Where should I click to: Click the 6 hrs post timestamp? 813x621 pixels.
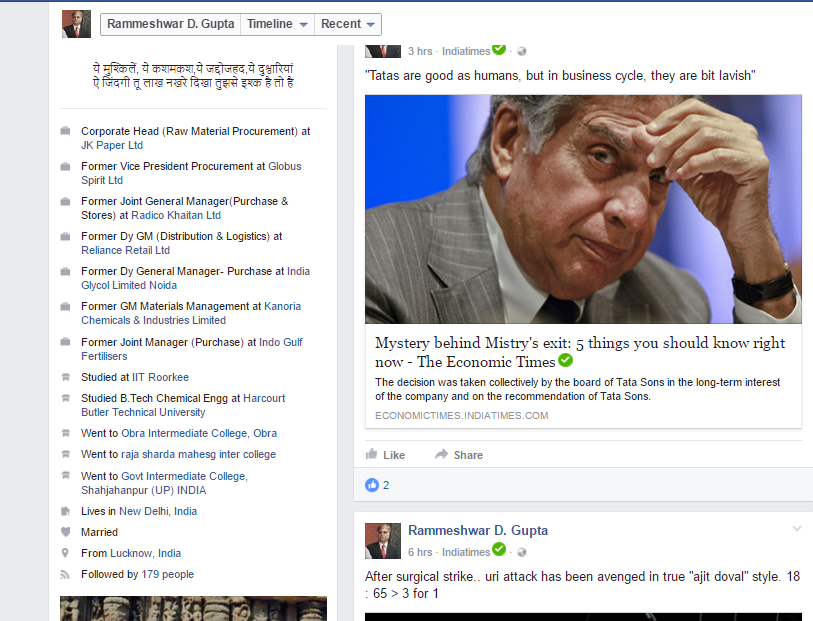420,553
